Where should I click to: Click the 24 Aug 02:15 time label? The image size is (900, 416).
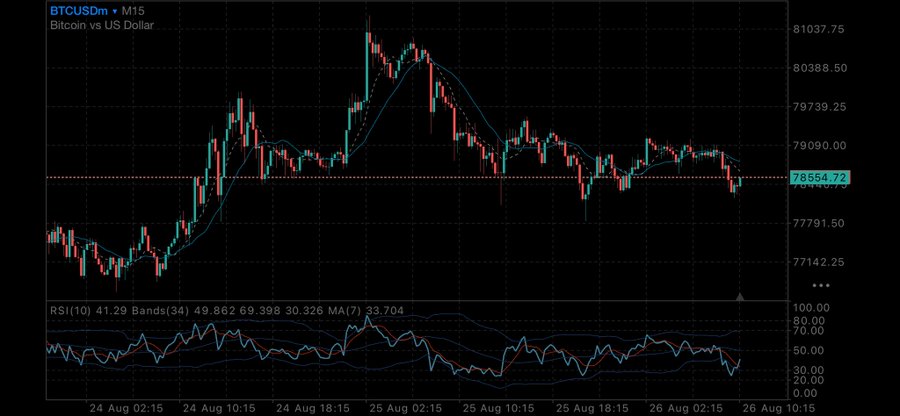pos(126,408)
